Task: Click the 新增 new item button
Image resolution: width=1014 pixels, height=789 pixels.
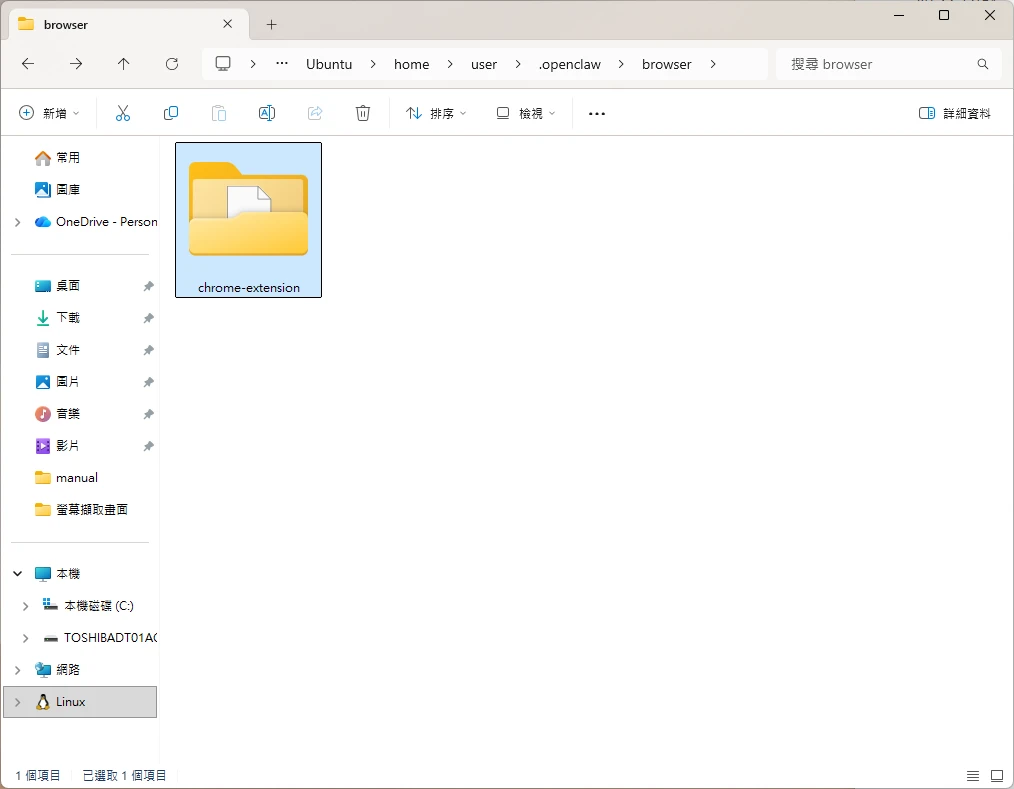Action: tap(49, 114)
